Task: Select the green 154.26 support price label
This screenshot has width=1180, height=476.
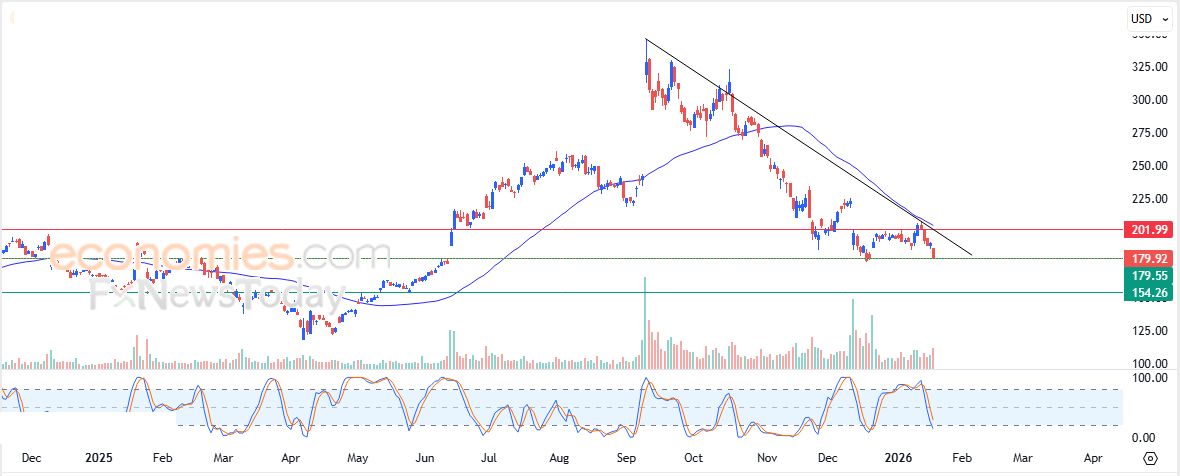Action: (1149, 293)
